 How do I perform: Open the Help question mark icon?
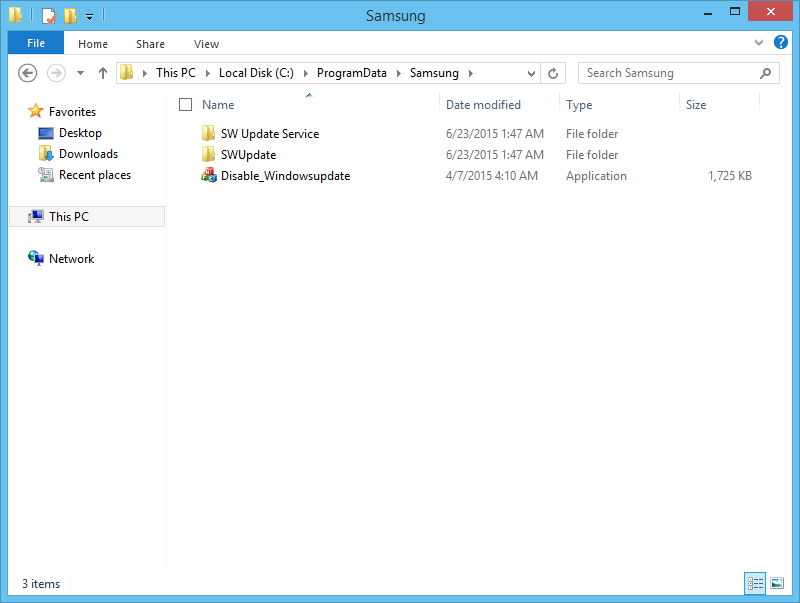point(780,42)
